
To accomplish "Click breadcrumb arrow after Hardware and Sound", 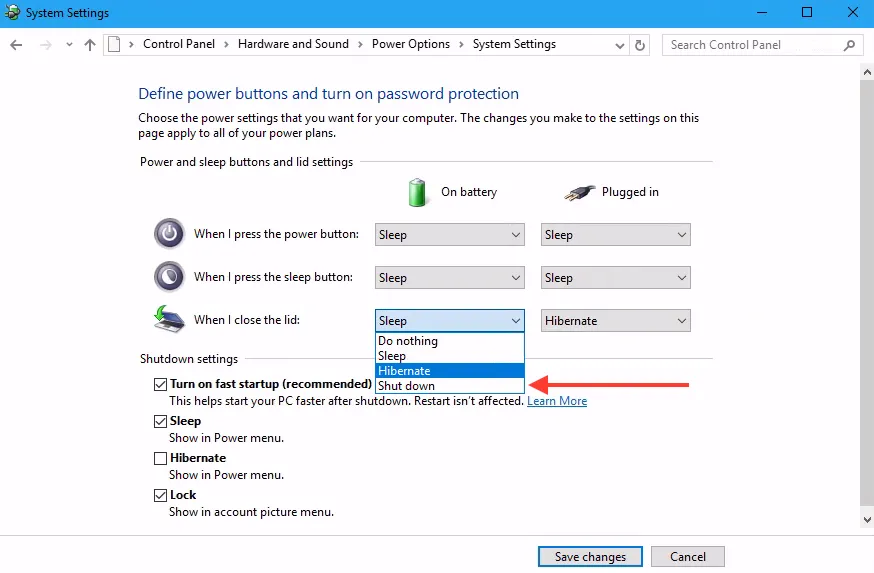I will coord(360,45).
